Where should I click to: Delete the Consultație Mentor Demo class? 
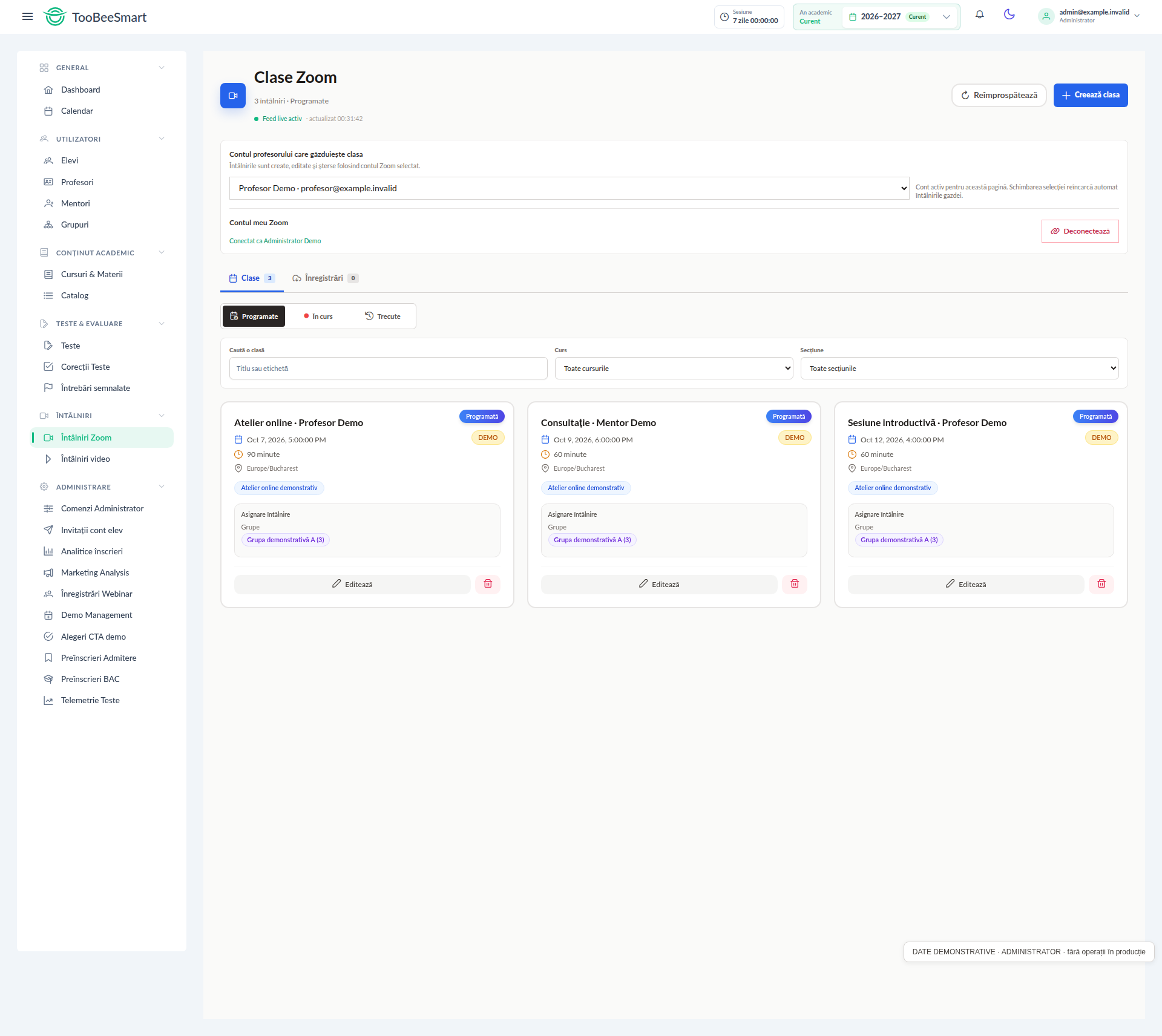point(795,584)
